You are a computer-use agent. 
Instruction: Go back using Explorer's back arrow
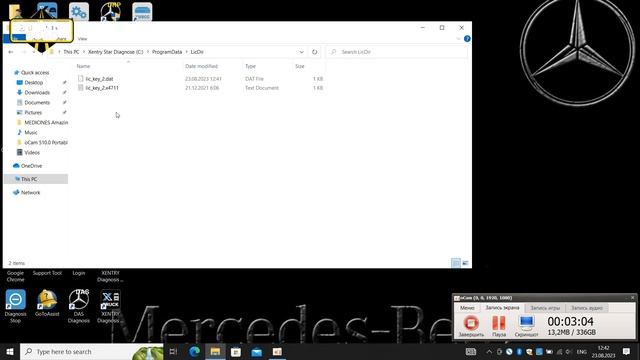coord(11,52)
